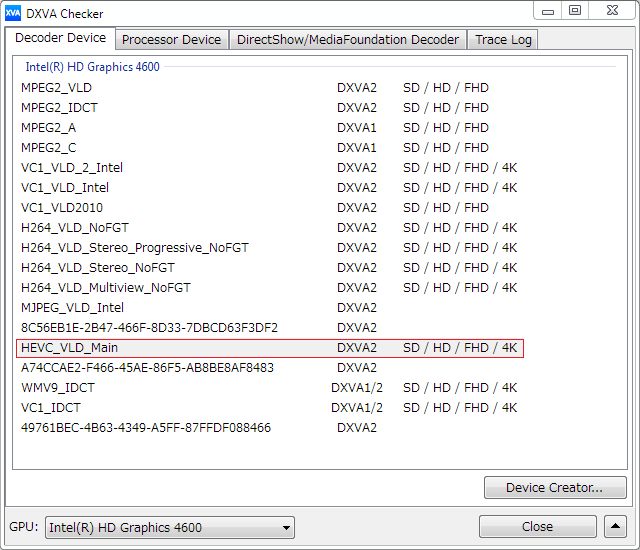Click resolution list for HEVC_VLD_Main
The image size is (640, 550).
point(460,348)
